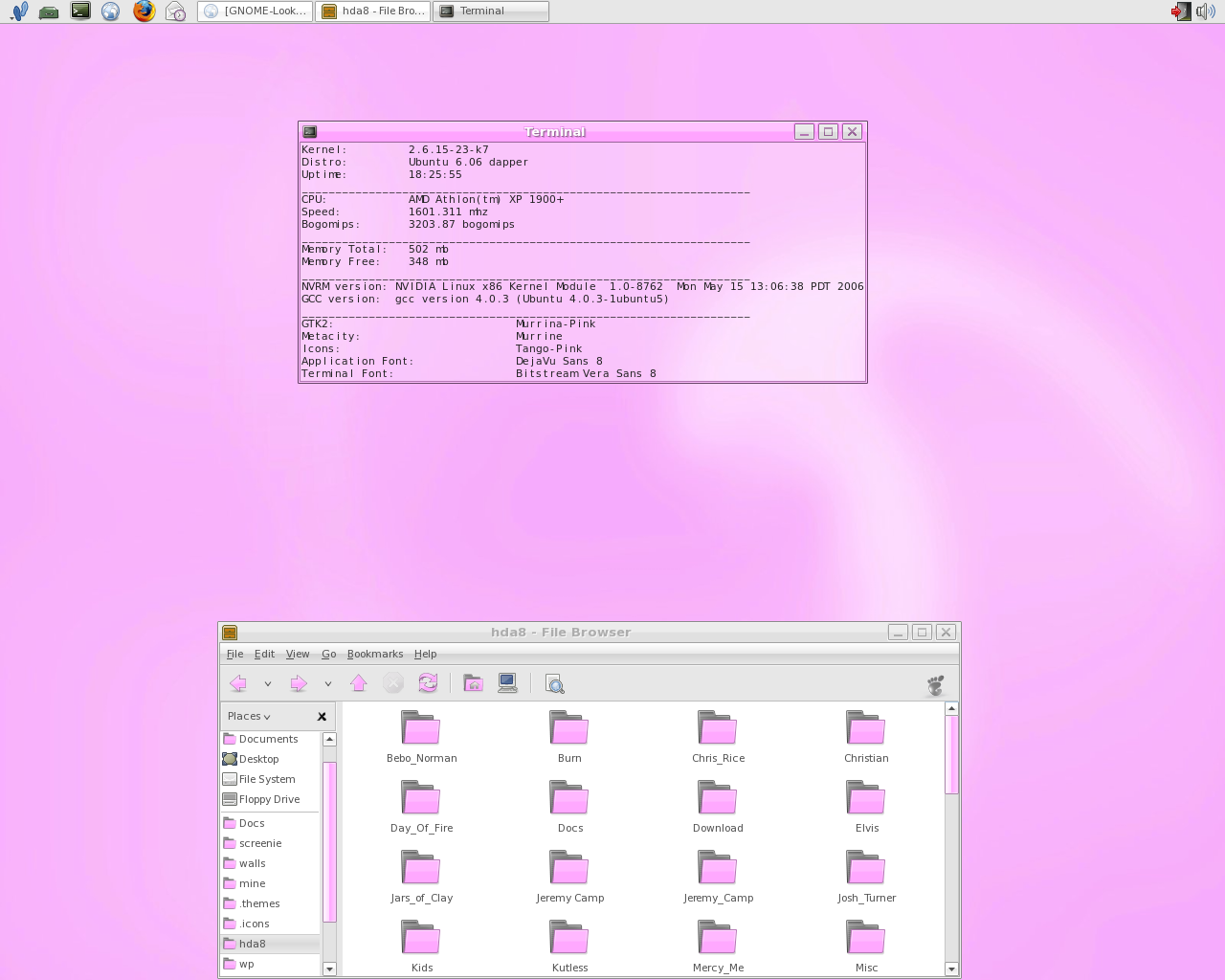Click the GNOME foot throbber icon
1225x980 pixels.
tap(936, 684)
